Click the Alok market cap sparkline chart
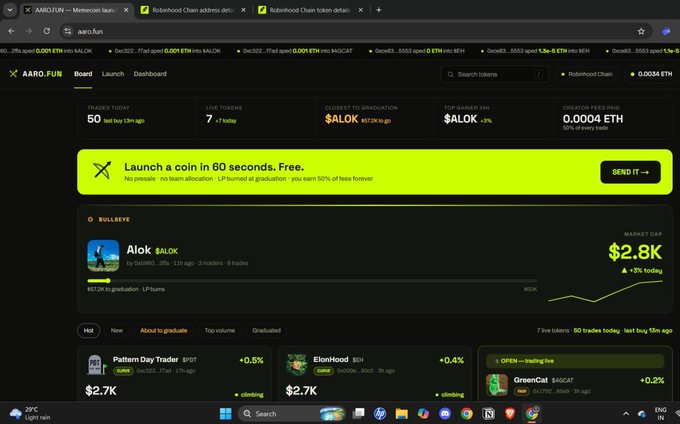The height and width of the screenshot is (424, 680). (x=605, y=291)
